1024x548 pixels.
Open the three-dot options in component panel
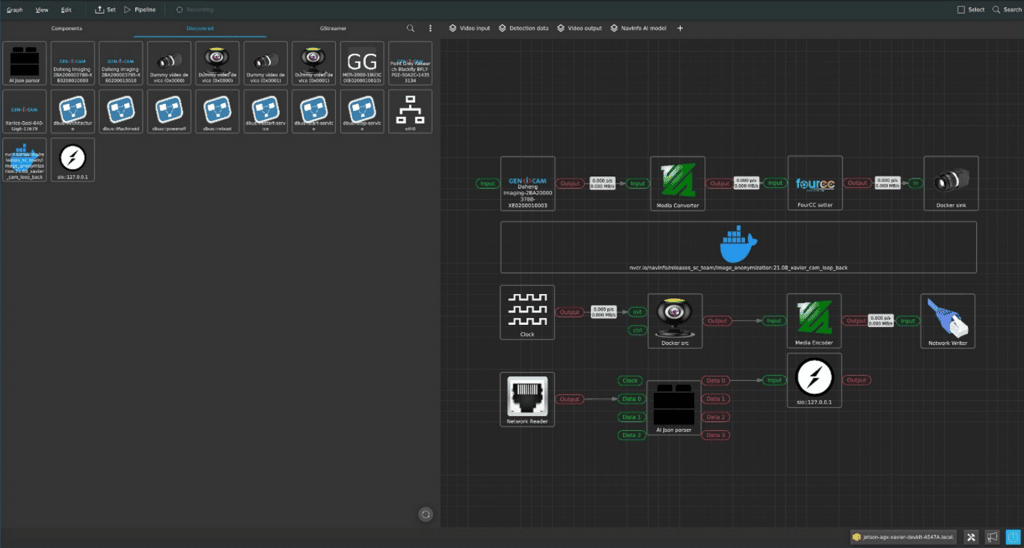pyautogui.click(x=431, y=29)
